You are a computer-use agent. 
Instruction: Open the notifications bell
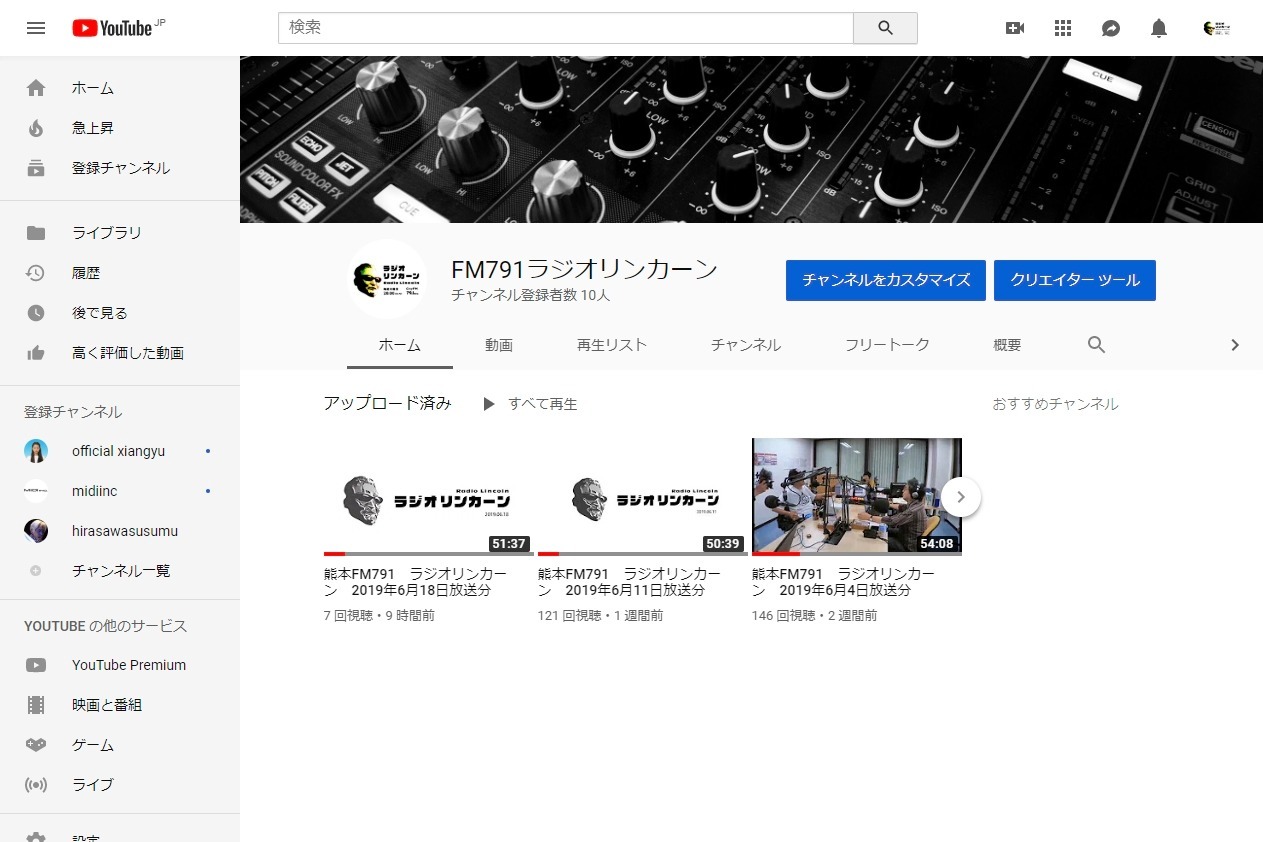coord(1158,28)
